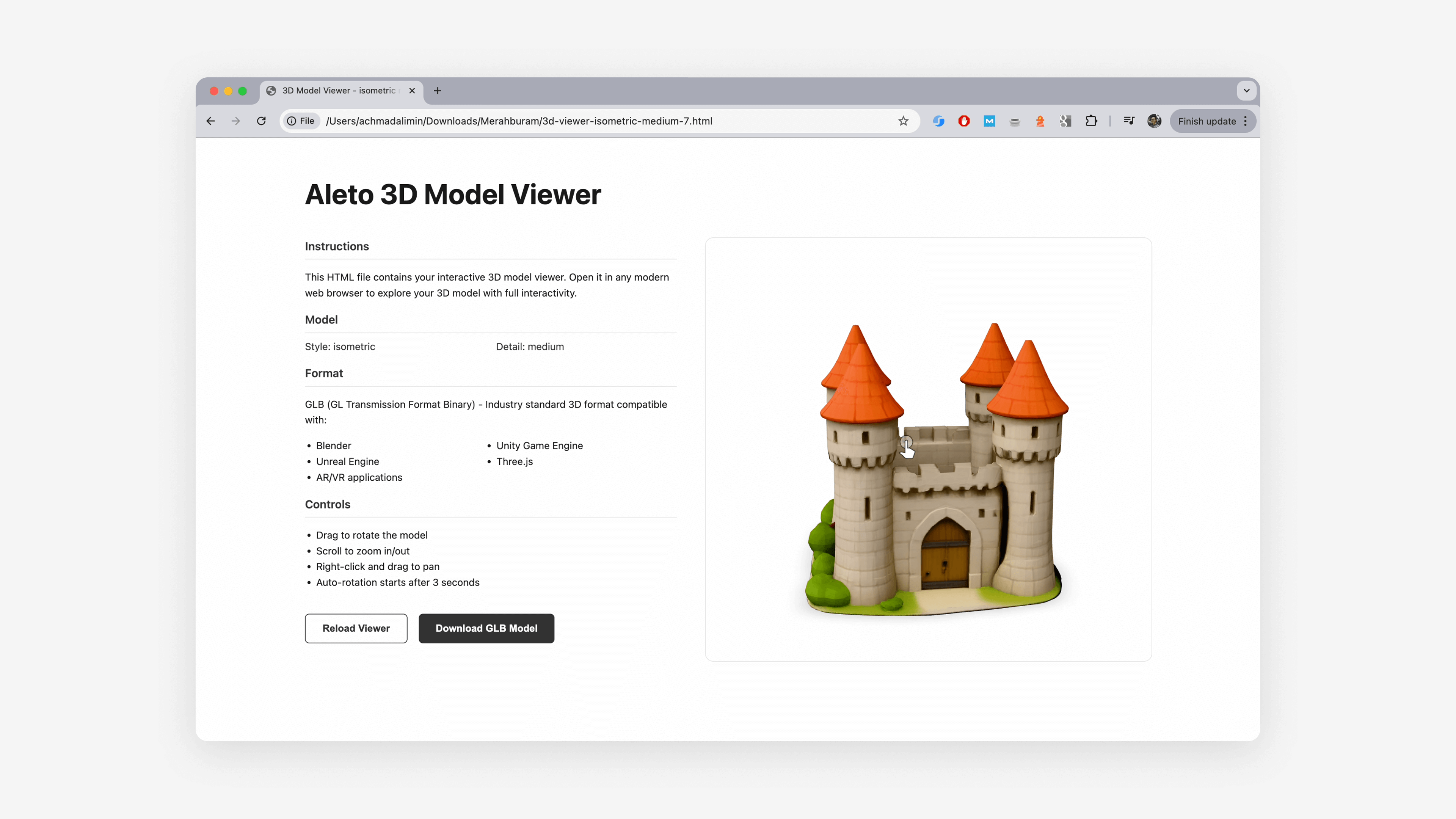Expand the tab search chevron
Image resolution: width=1456 pixels, height=819 pixels.
1247,91
